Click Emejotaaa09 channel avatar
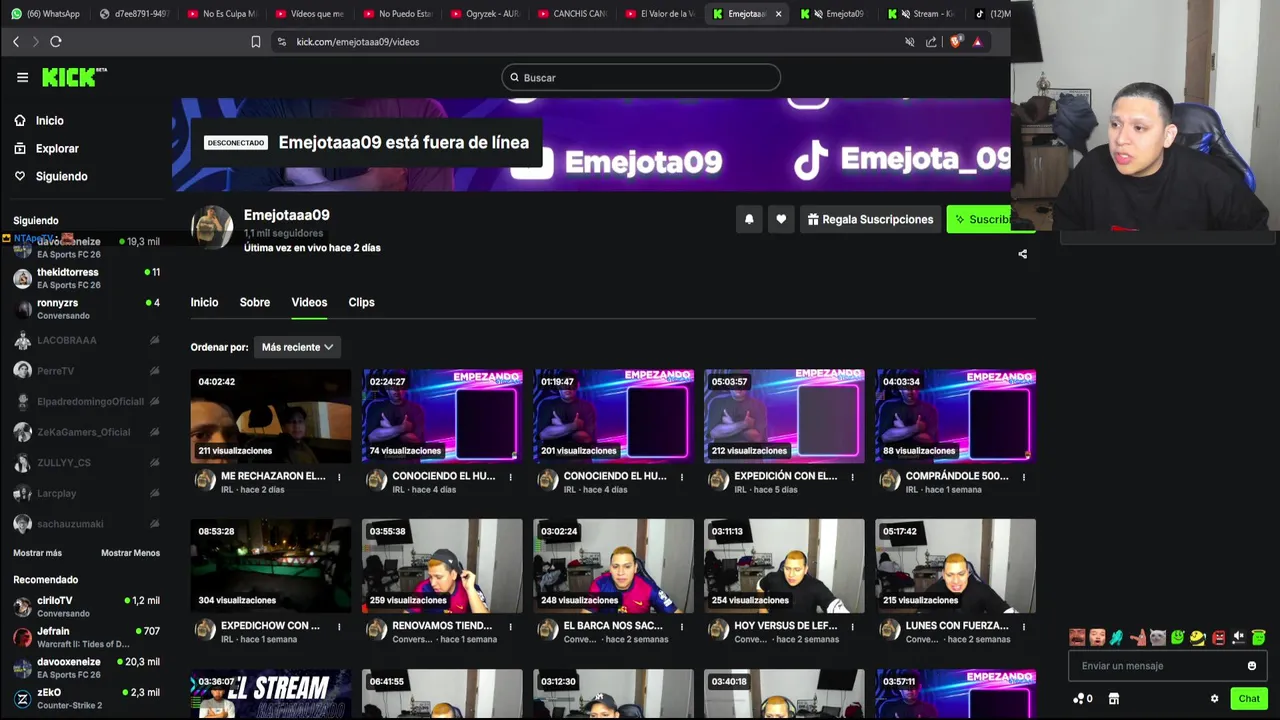Screen dimensions: 1280x720 point(212,228)
